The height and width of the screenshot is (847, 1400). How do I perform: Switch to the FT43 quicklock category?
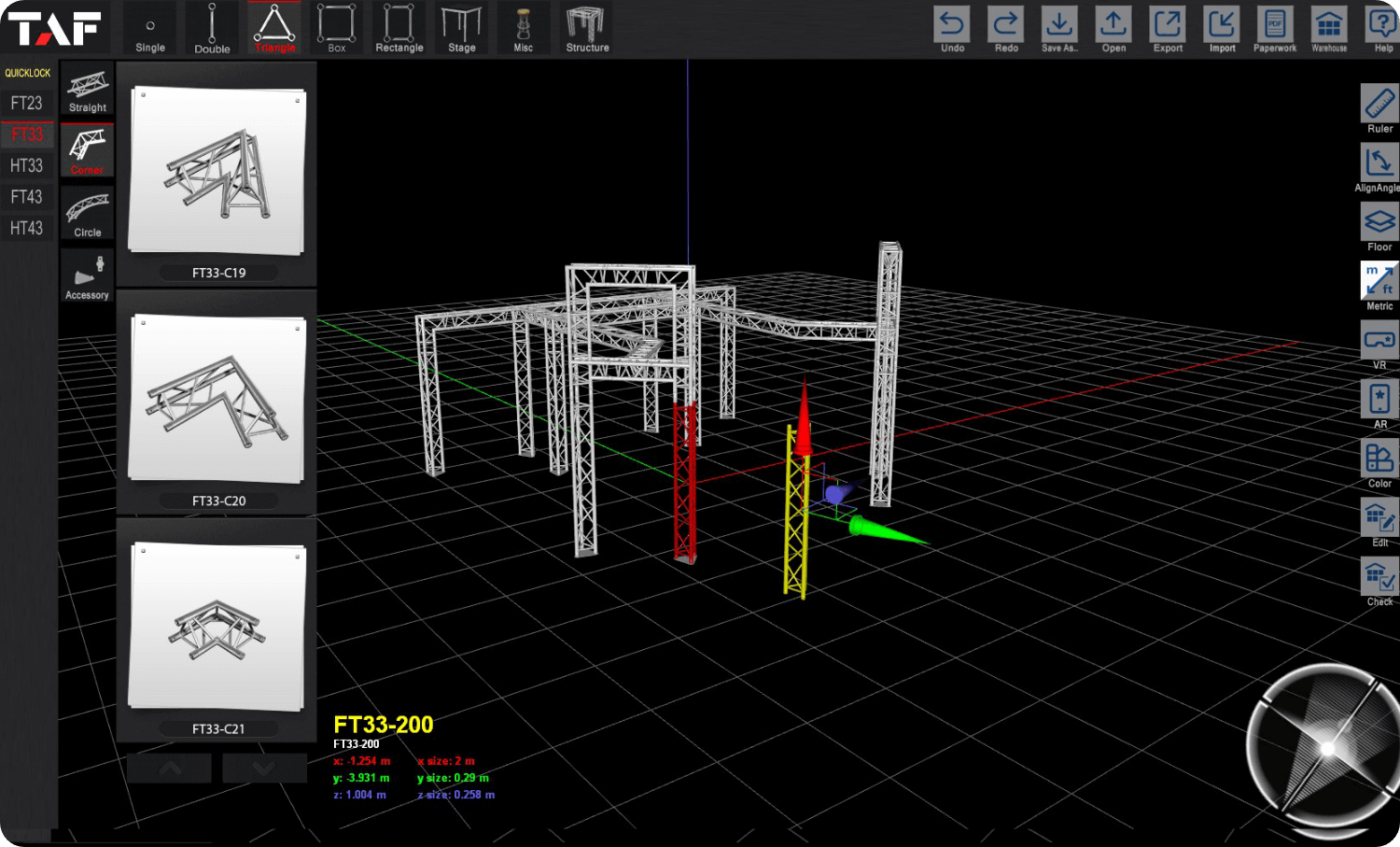point(27,197)
